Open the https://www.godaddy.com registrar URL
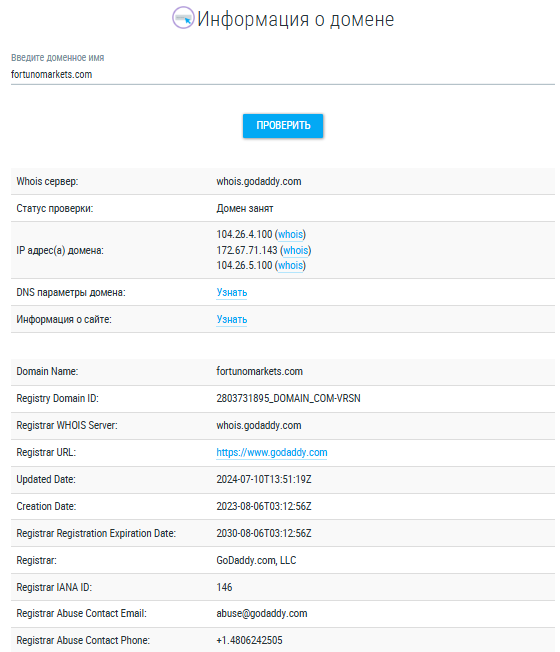 tap(271, 452)
